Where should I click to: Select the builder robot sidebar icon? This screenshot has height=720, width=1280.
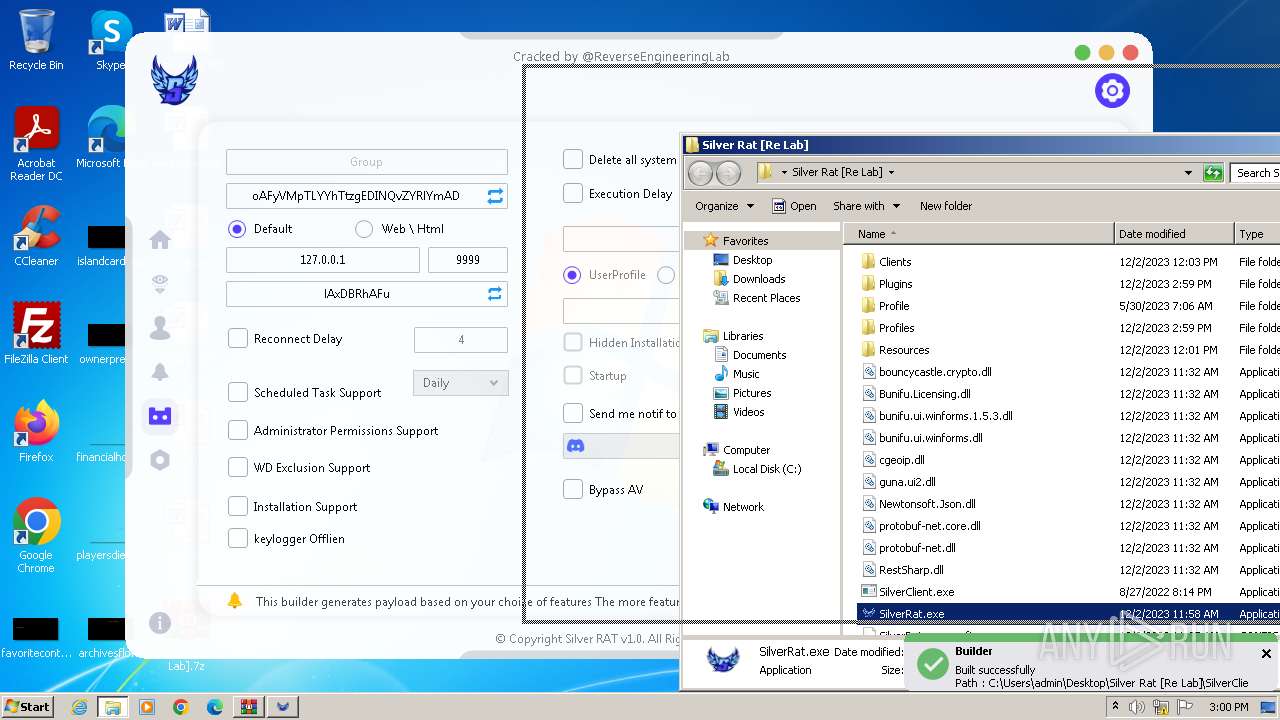pos(160,416)
